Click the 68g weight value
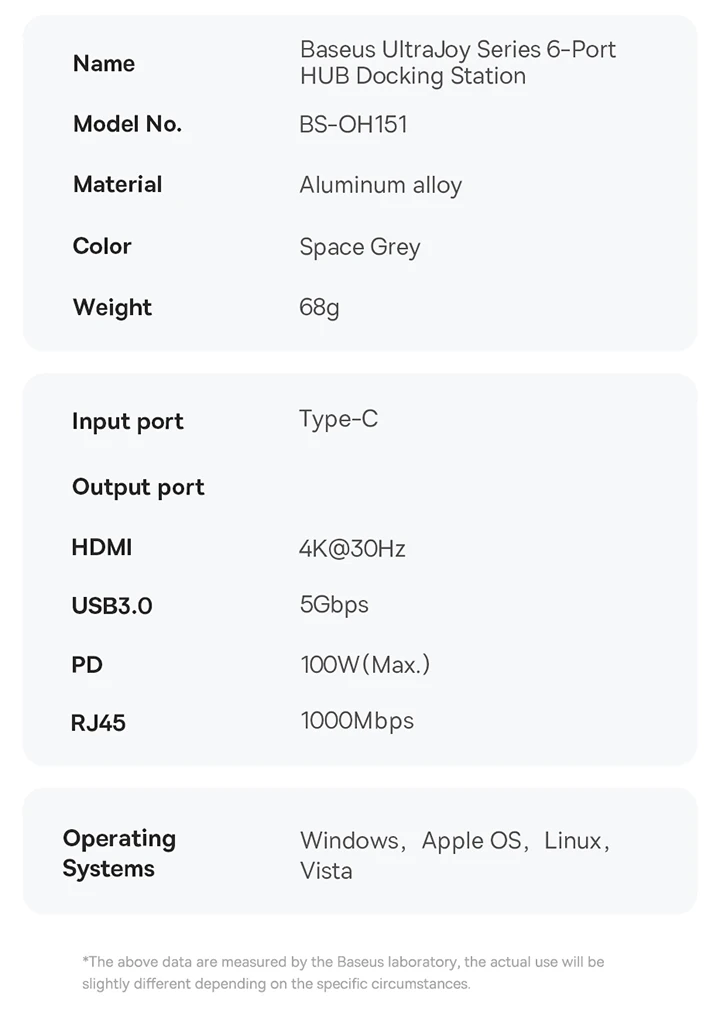 [319, 307]
